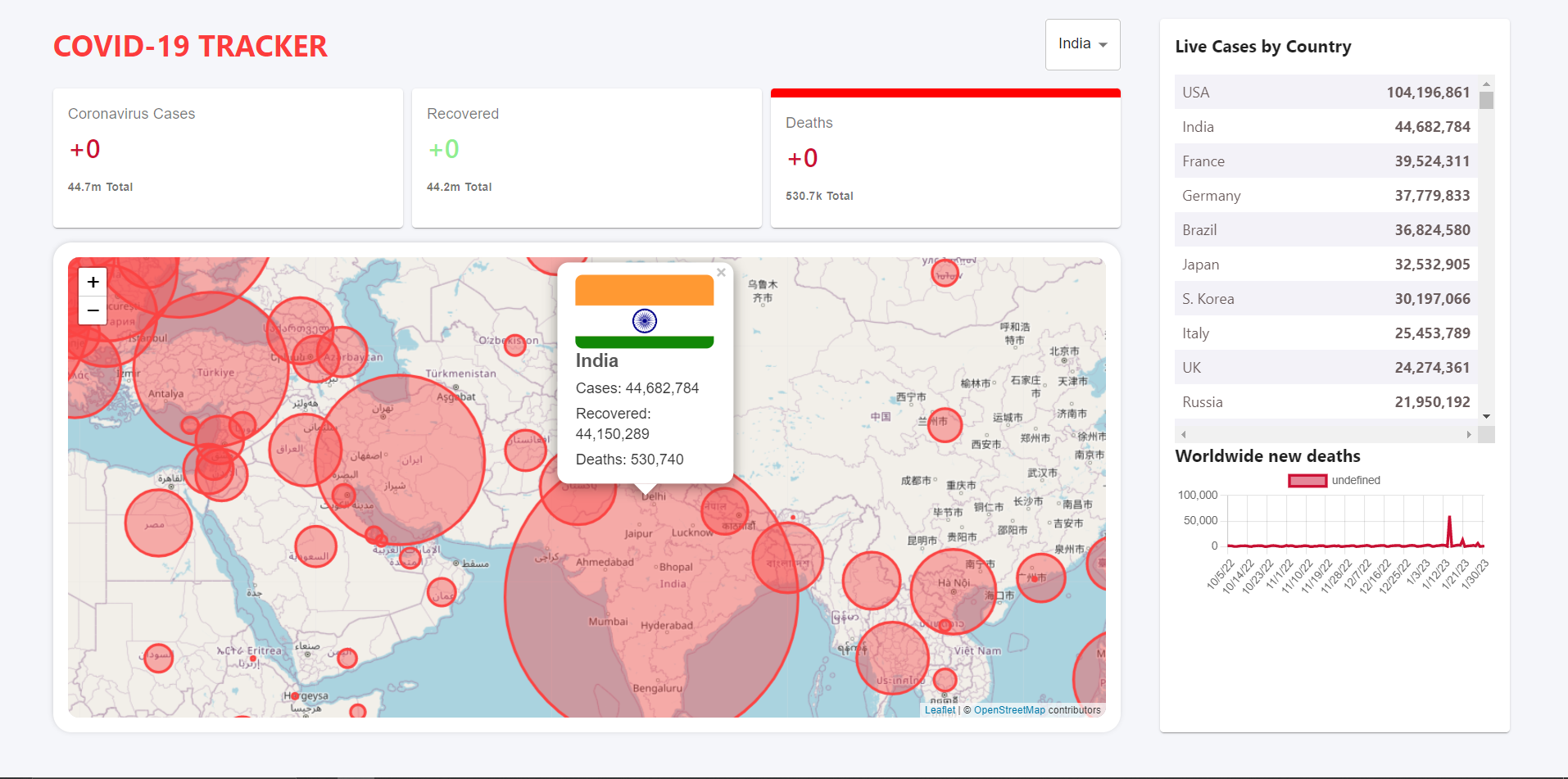1568x779 pixels.
Task: Open the OpenStreetMap link
Action: [1009, 710]
